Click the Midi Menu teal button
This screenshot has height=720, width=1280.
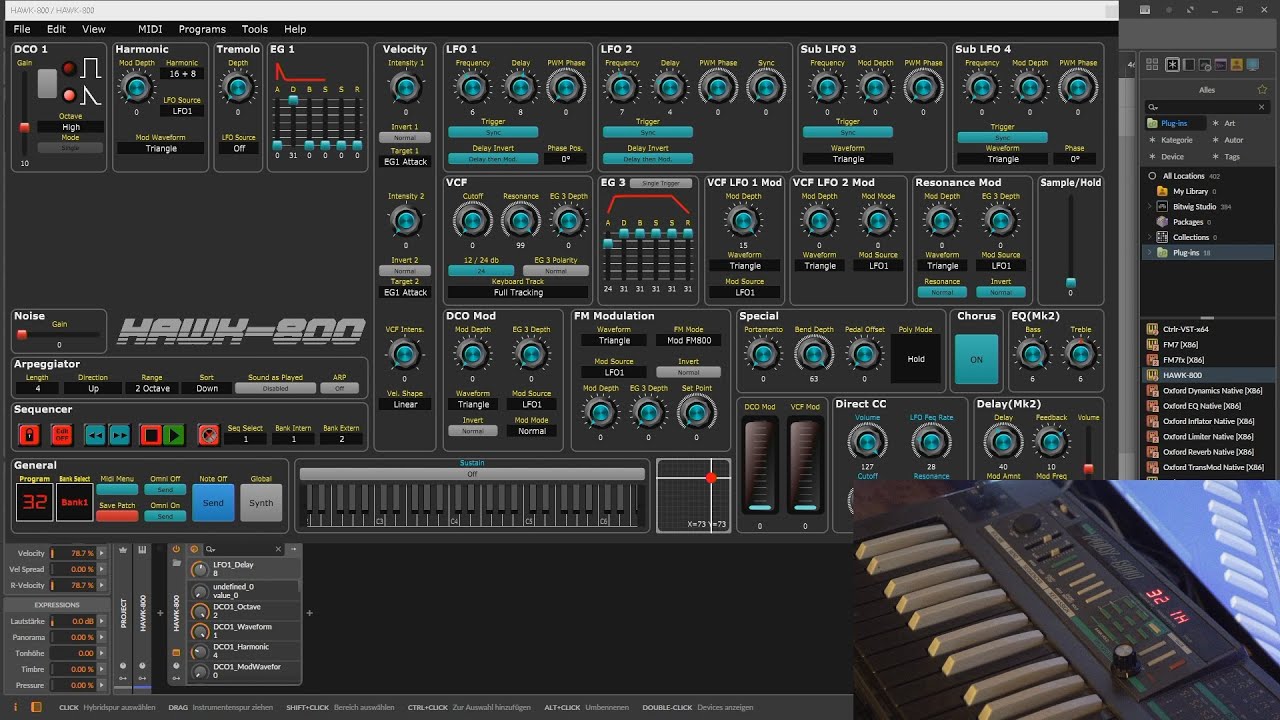click(x=117, y=489)
